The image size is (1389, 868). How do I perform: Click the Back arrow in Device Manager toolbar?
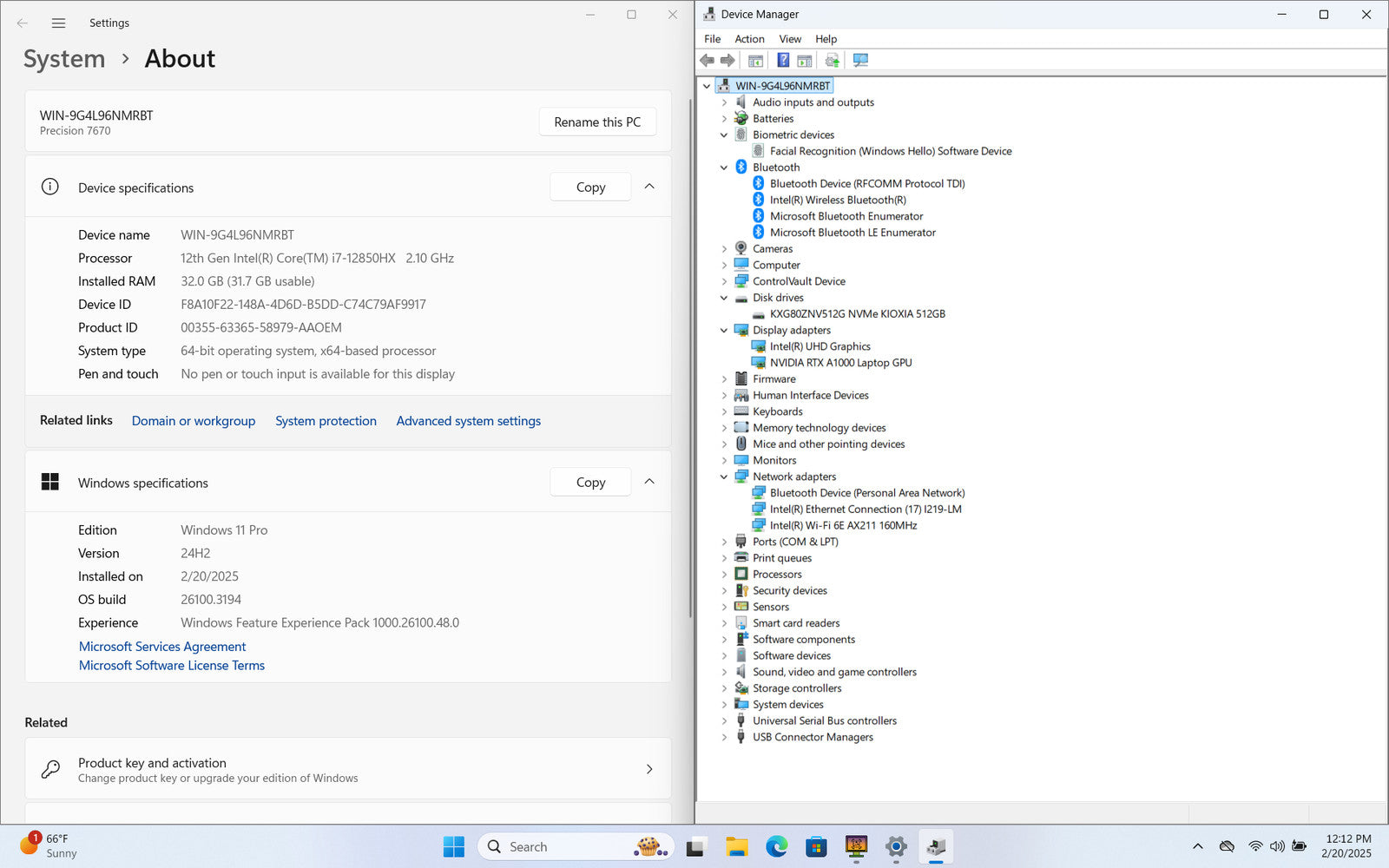tap(707, 61)
